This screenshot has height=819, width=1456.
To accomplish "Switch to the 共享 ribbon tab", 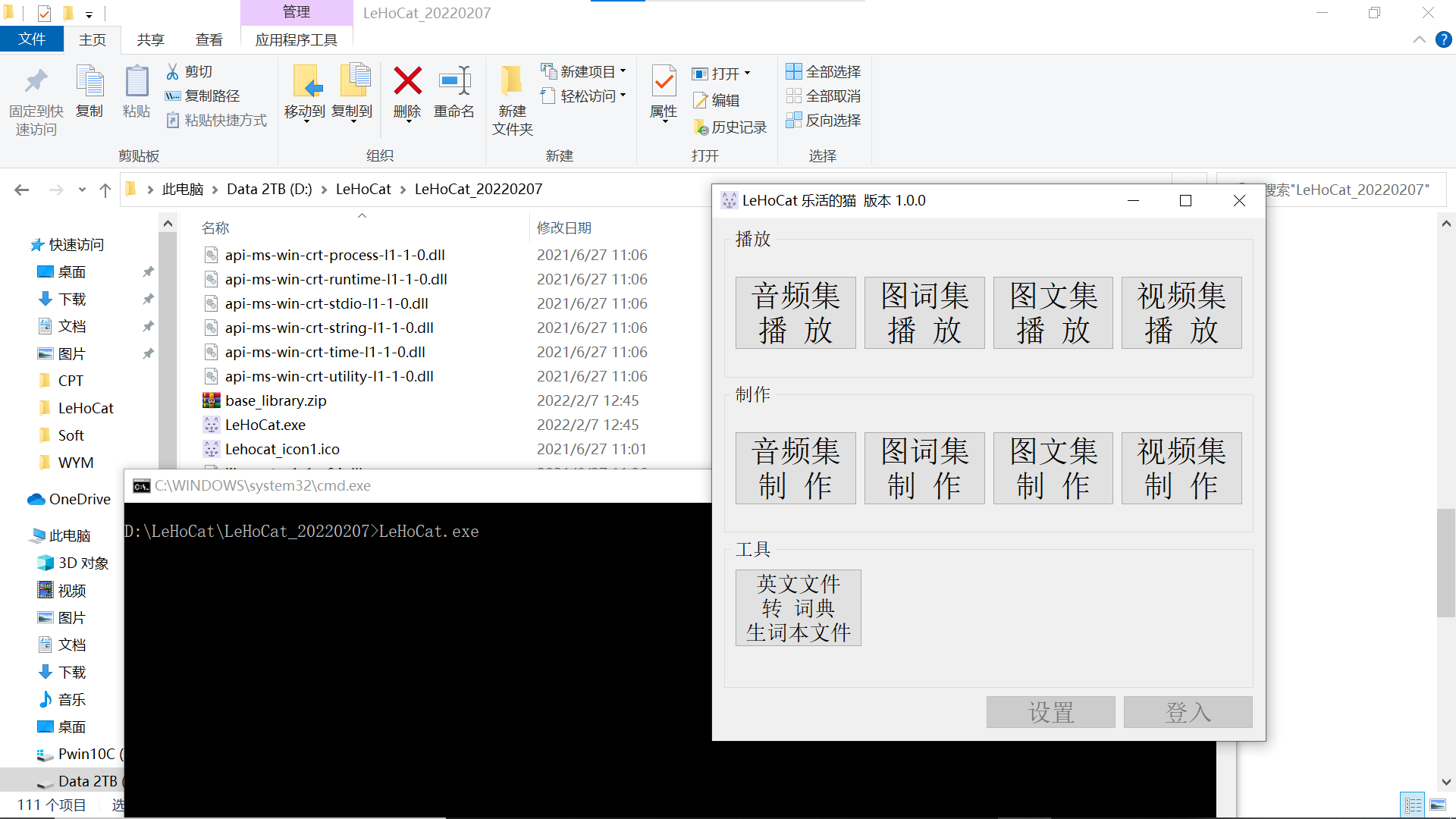I will (150, 39).
